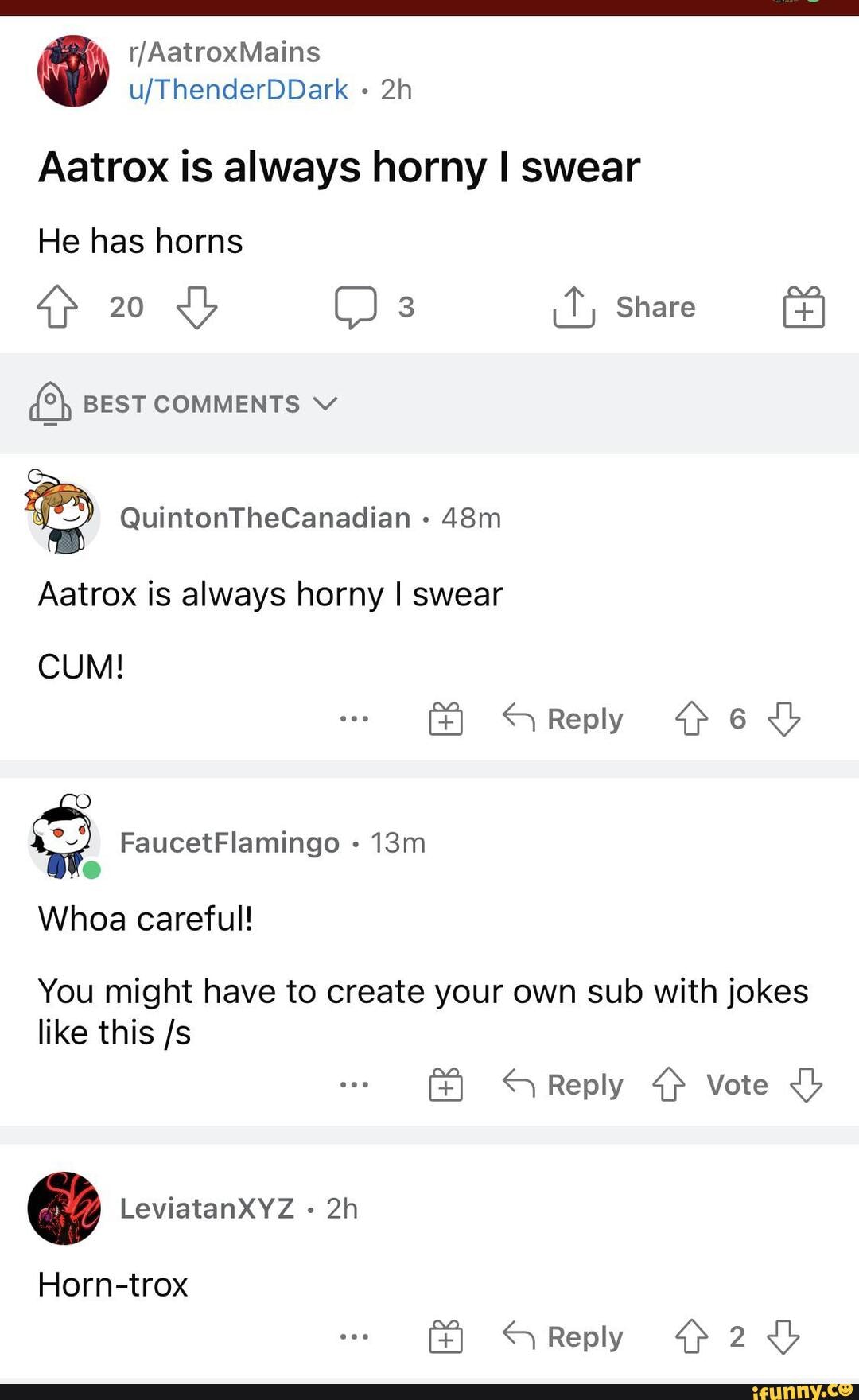Give an award to the post
Image resolution: width=859 pixels, height=1400 pixels.
tap(803, 306)
